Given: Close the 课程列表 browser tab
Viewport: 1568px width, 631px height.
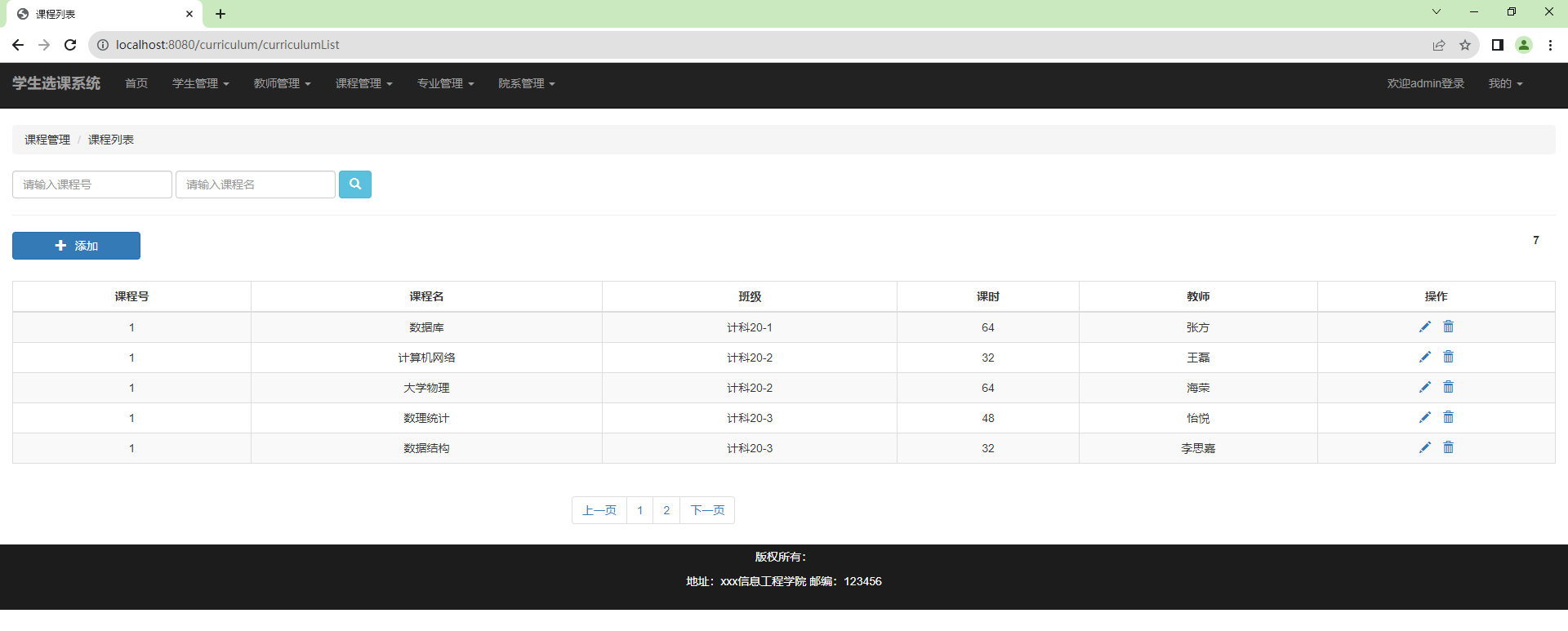Looking at the screenshot, I should tap(189, 14).
